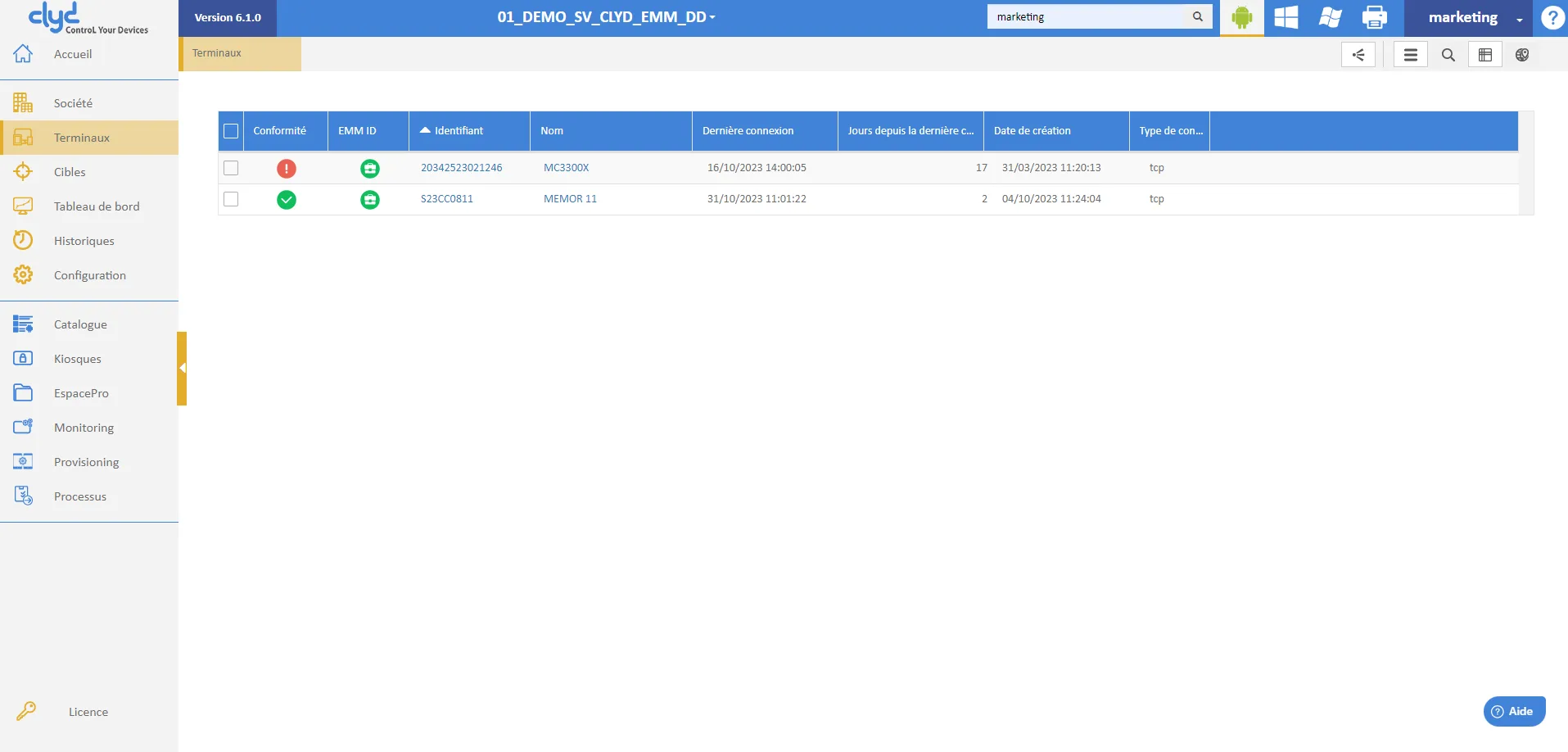Filter by printer devices icon

click(x=1375, y=17)
